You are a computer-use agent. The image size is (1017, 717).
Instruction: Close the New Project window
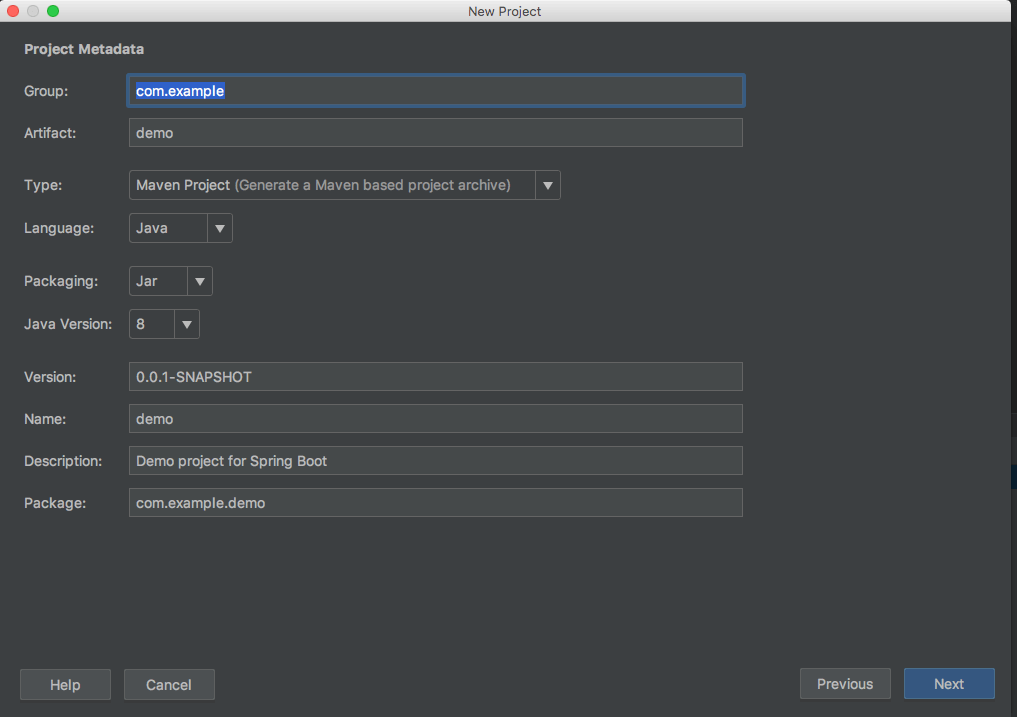click(x=13, y=11)
